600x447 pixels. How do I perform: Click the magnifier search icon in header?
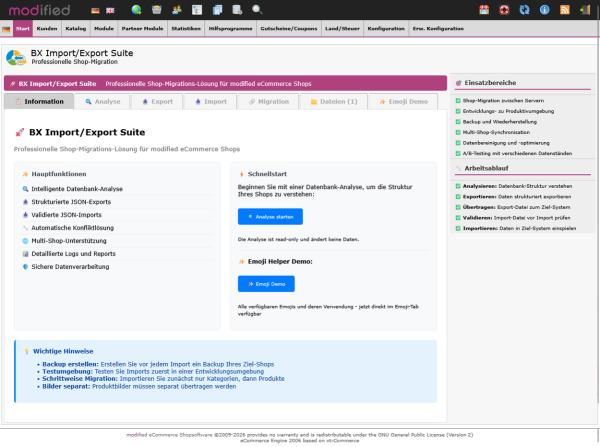point(257,10)
